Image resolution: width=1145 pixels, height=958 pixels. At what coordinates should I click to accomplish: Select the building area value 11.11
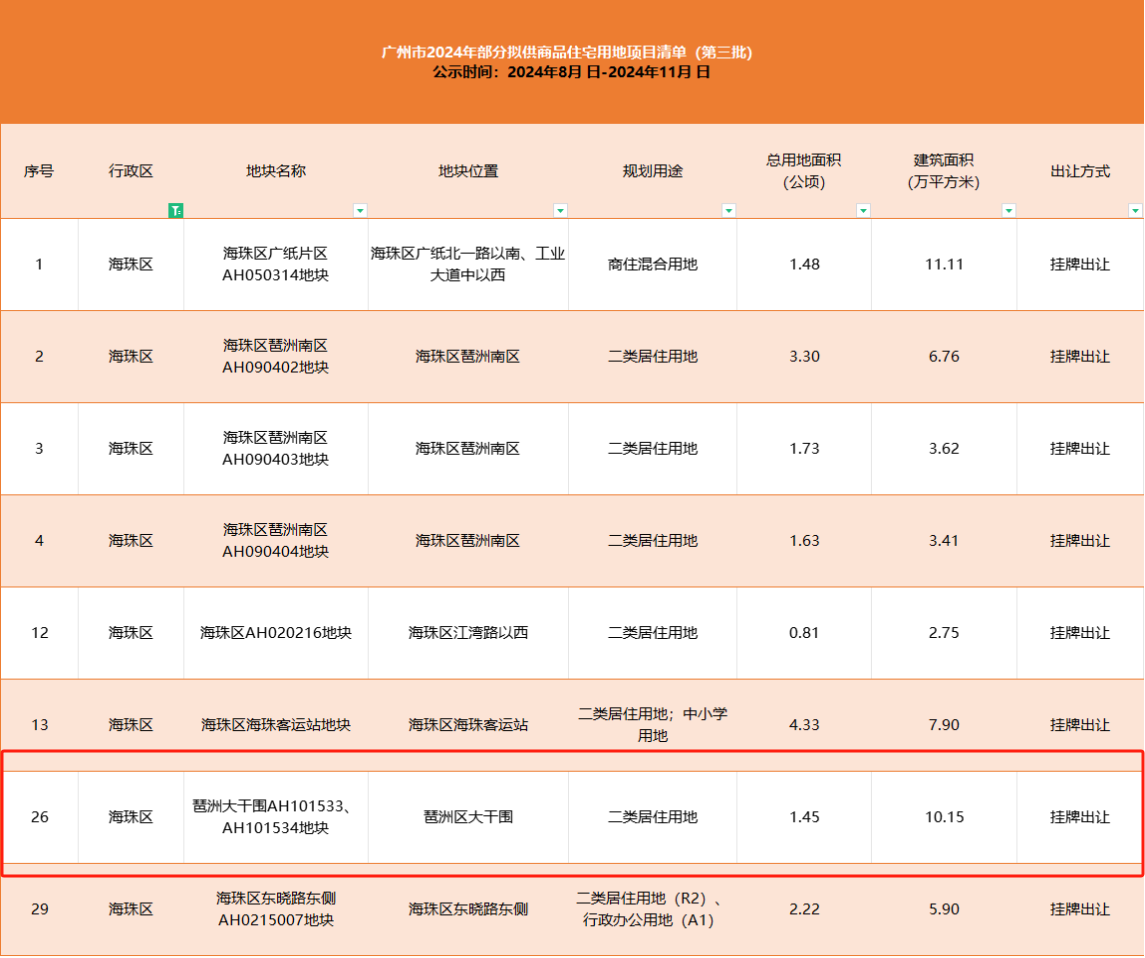click(x=944, y=264)
